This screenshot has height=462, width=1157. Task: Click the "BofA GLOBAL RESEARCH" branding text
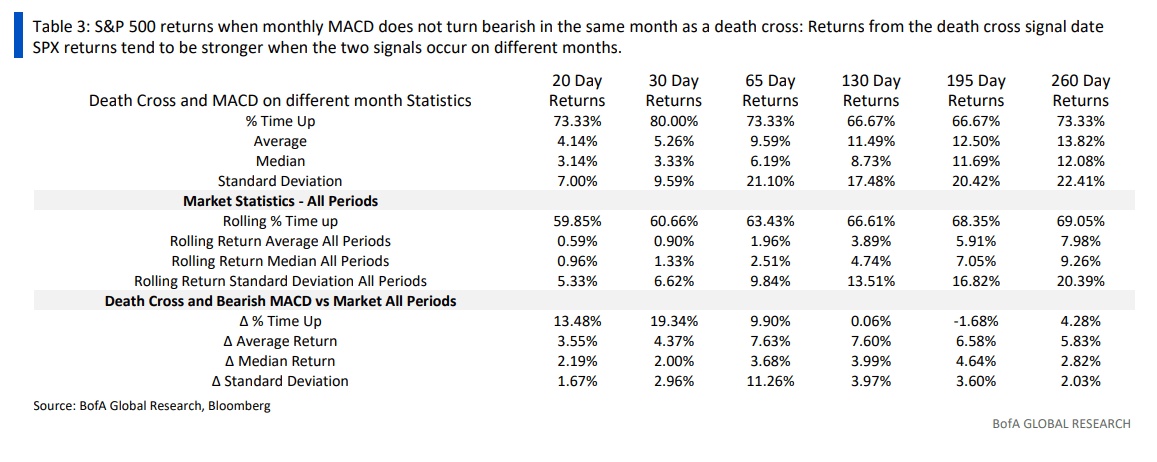pos(1060,423)
